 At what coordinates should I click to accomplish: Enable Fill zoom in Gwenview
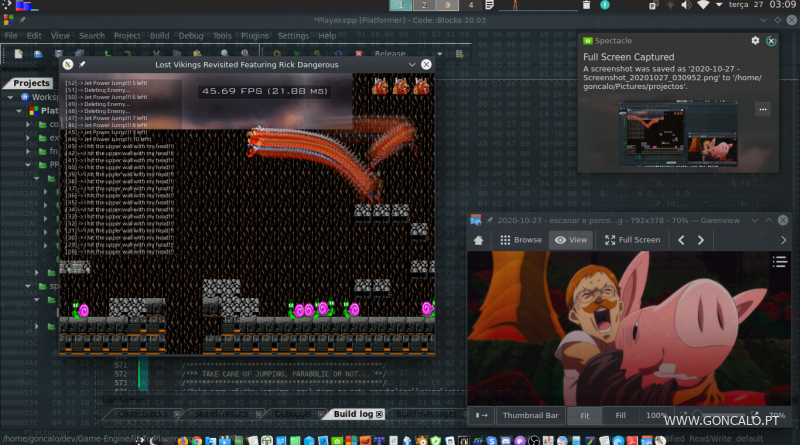click(620, 415)
